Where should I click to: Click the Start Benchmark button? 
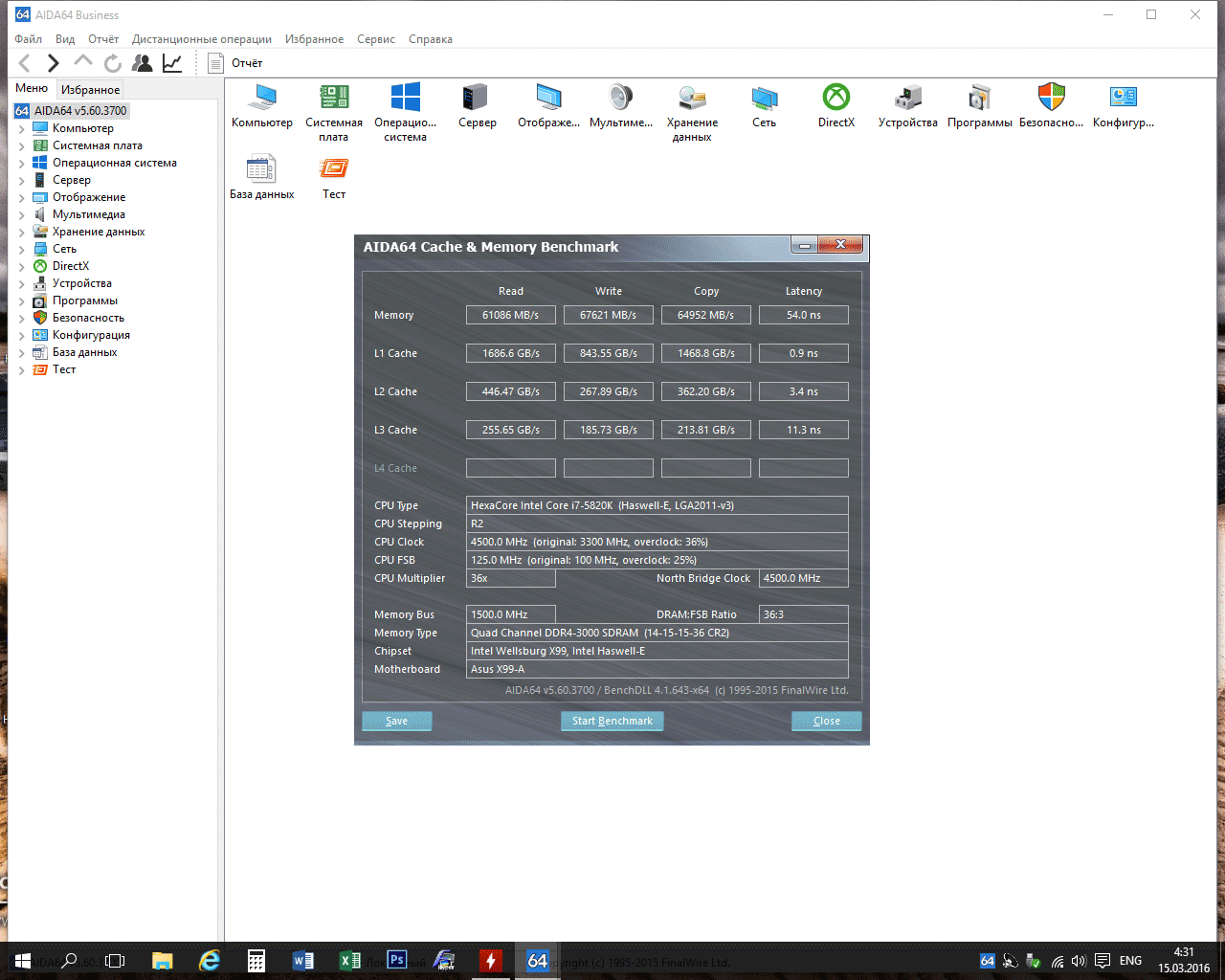(x=612, y=721)
